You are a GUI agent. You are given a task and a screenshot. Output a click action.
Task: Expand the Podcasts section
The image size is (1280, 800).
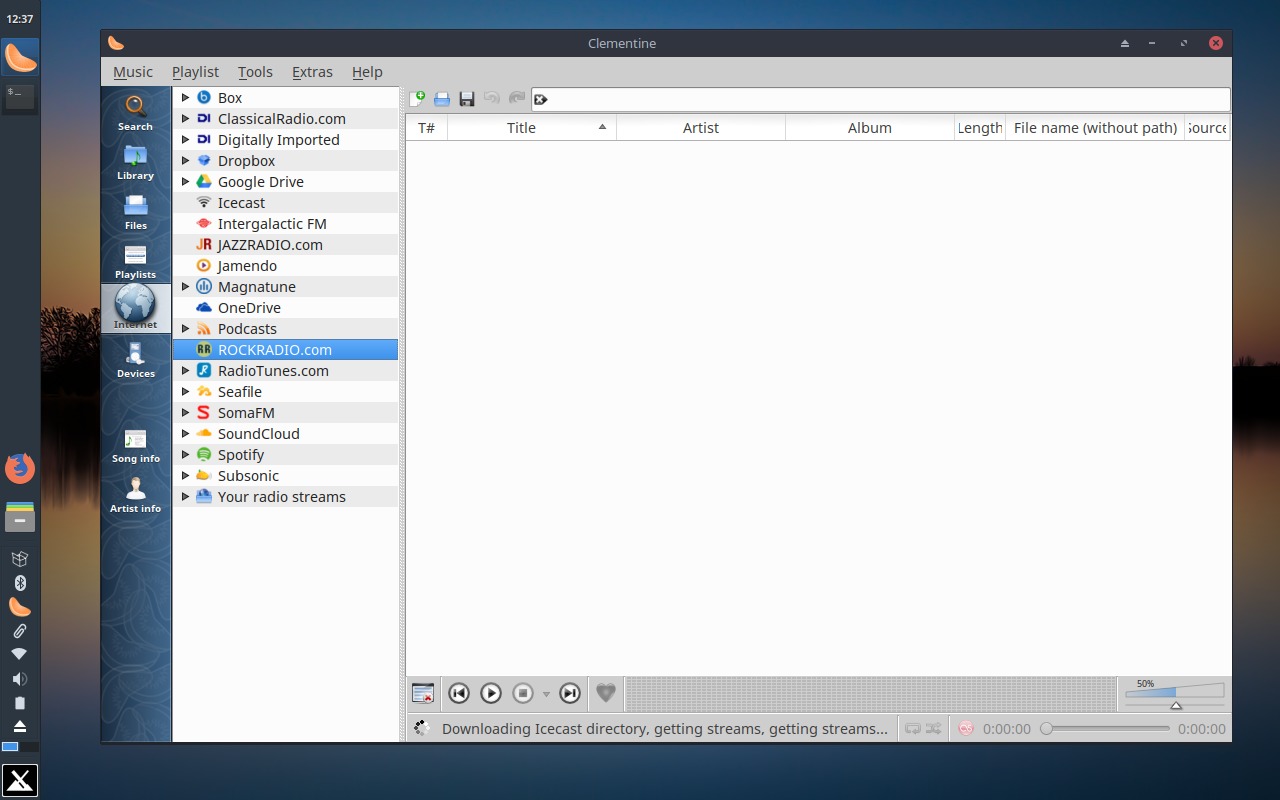(x=184, y=328)
